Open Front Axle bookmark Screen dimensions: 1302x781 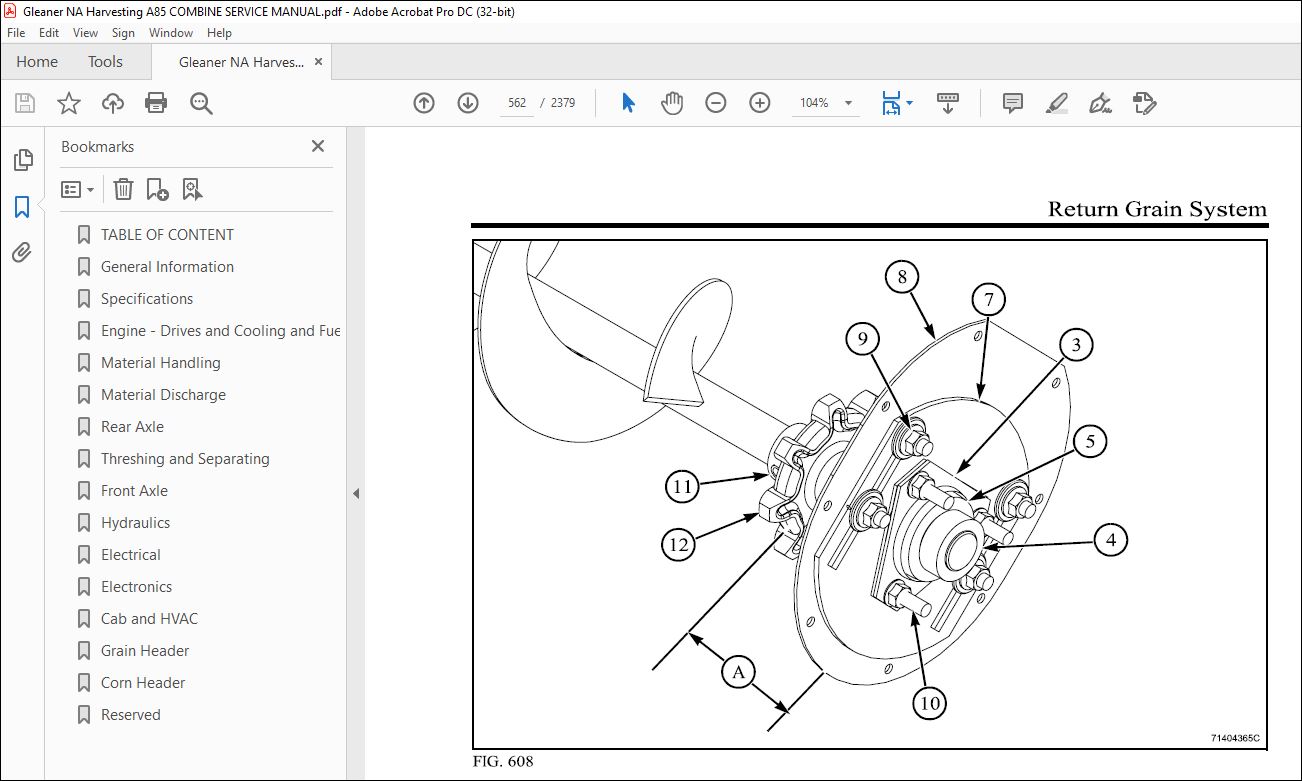(134, 491)
